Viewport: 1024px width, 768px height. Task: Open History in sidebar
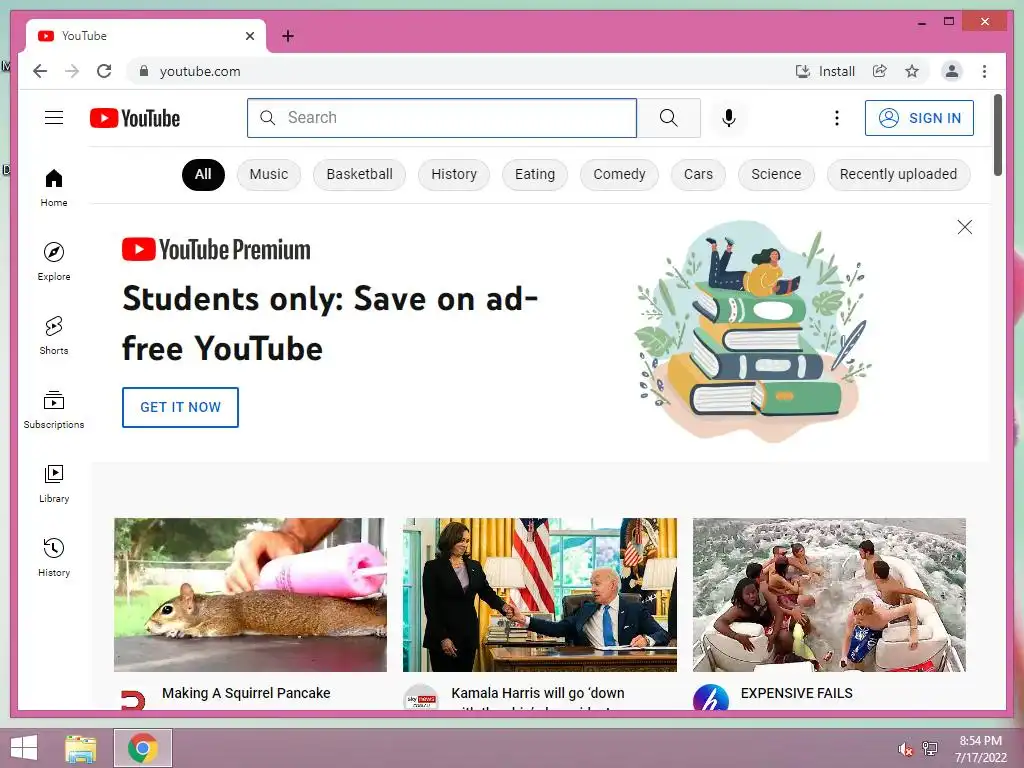tap(54, 557)
